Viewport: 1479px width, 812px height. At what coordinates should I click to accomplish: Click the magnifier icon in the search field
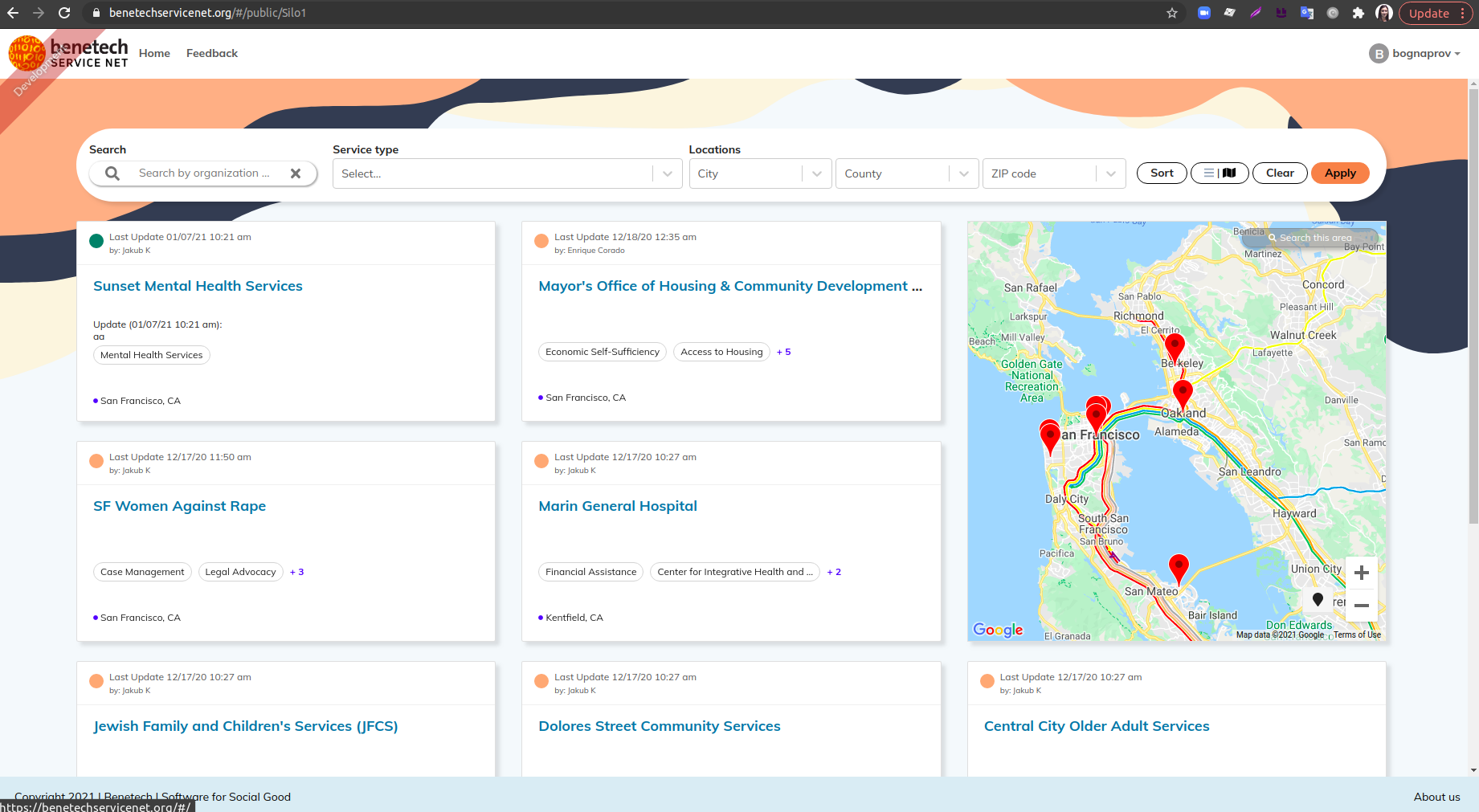pos(112,173)
